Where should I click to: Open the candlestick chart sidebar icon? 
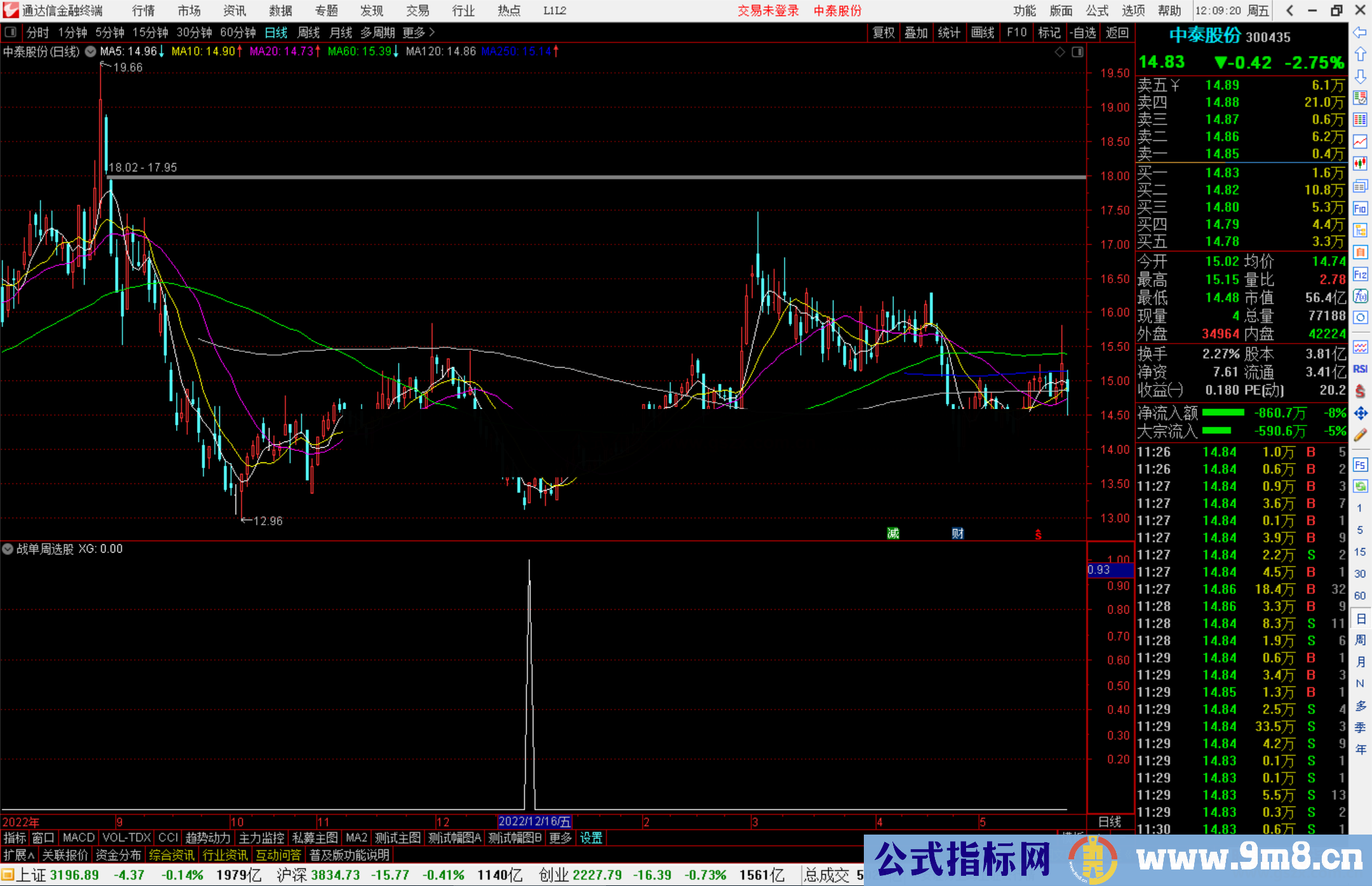click(1360, 164)
